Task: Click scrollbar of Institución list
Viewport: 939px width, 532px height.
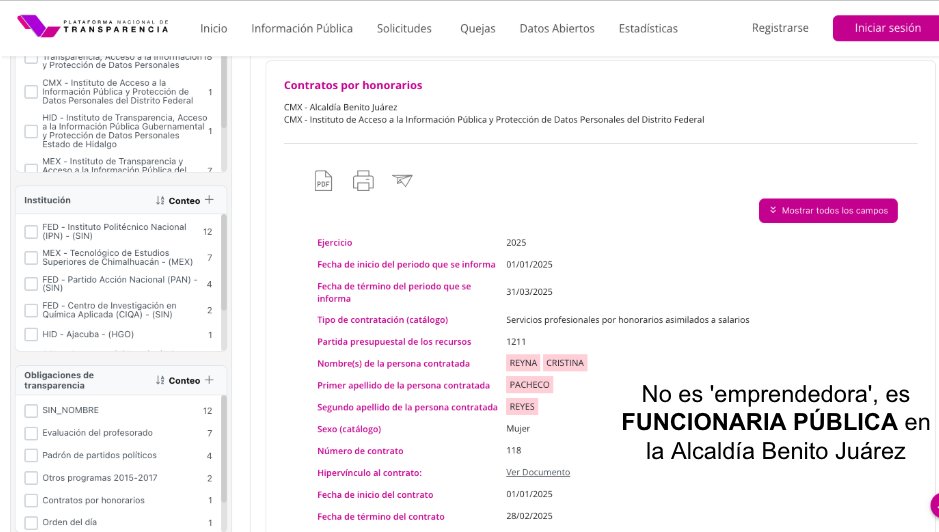Action: (x=224, y=264)
